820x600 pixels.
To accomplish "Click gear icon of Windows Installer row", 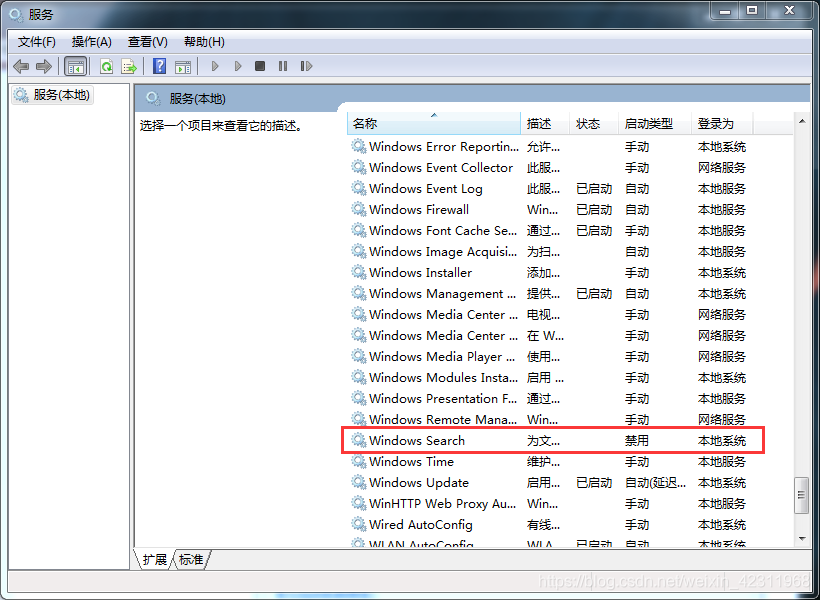I will click(358, 272).
